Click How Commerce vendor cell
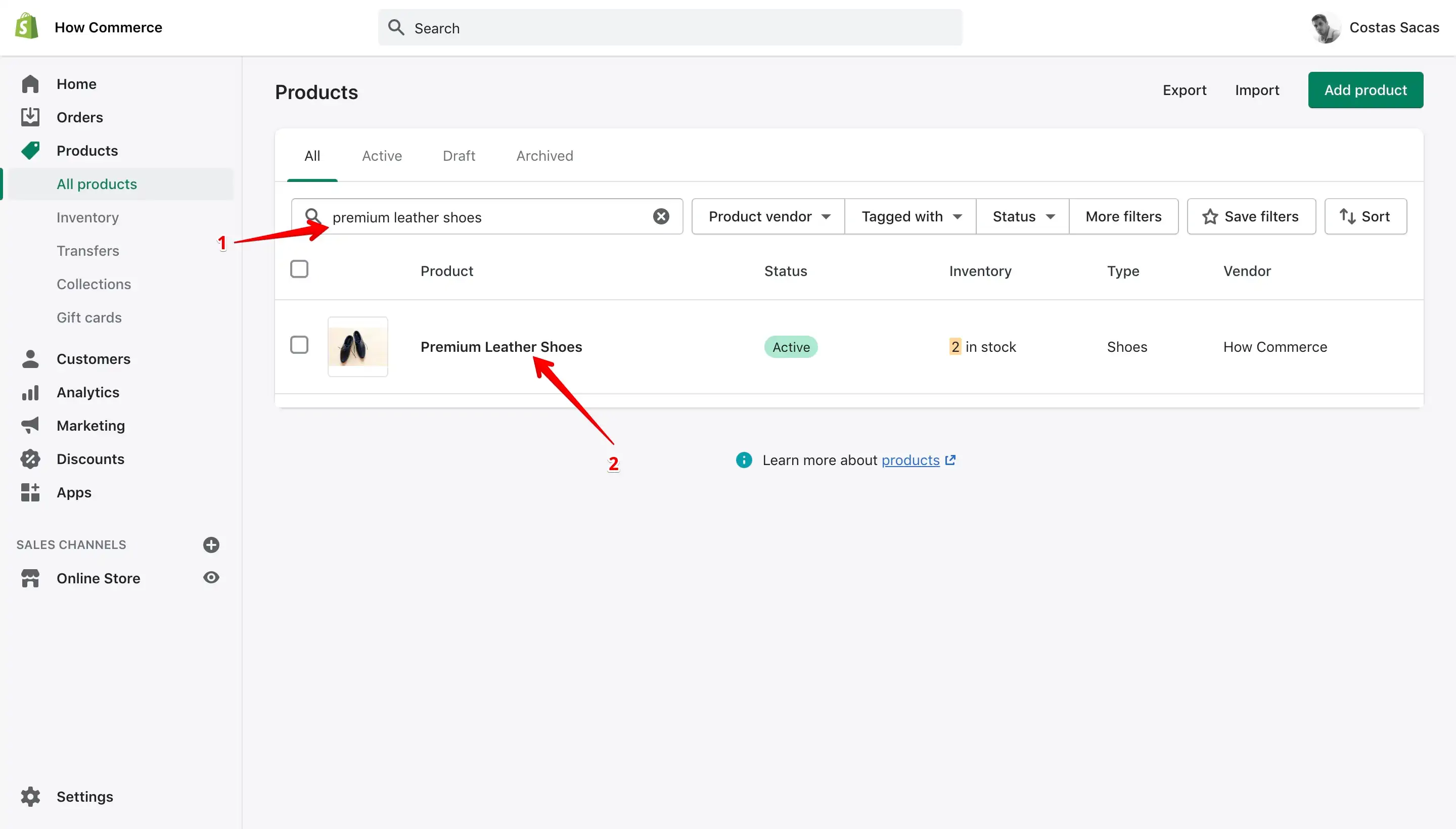Screen dimensions: 1456x829 pos(1275,347)
